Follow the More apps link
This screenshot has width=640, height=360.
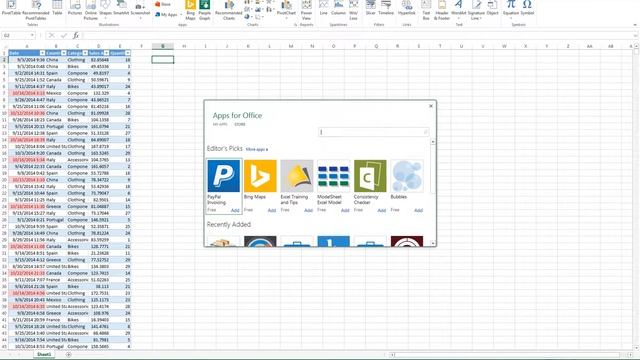[x=257, y=149]
